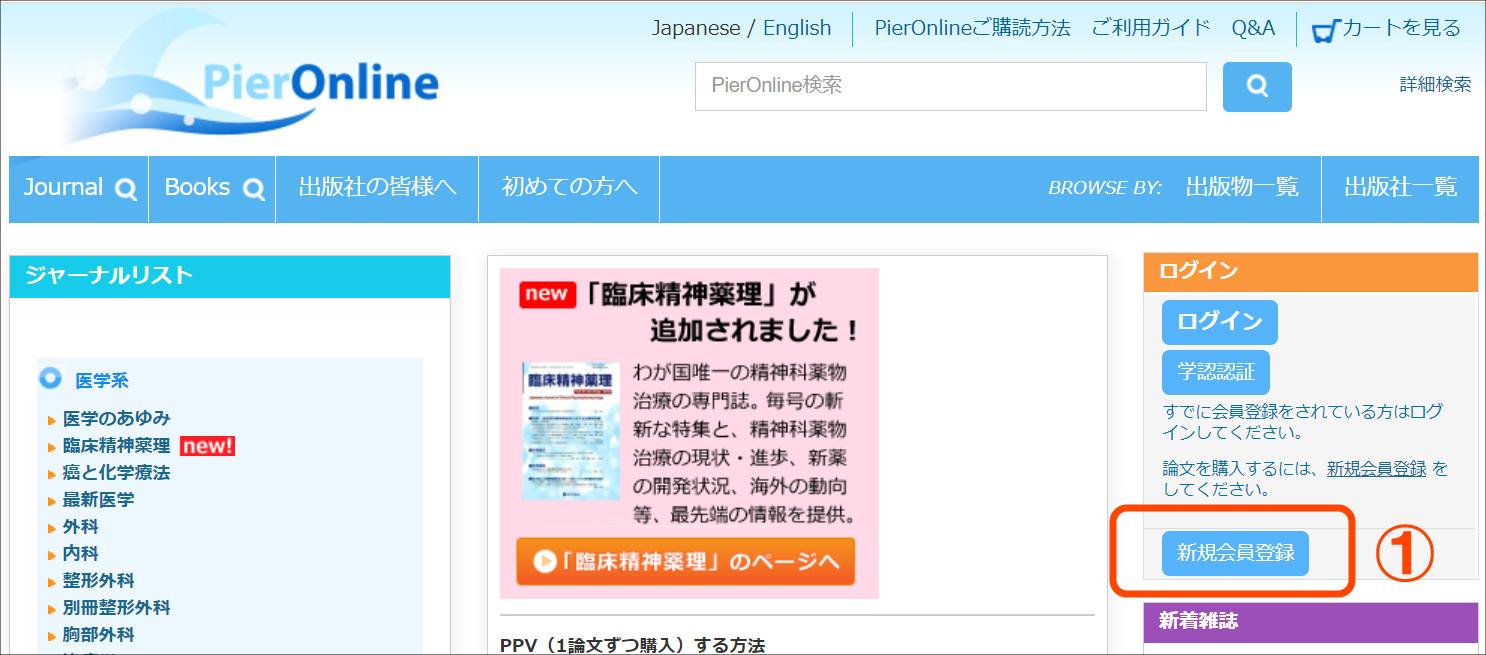Open 最新医学 journal
1486x655 pixels.
[98, 500]
